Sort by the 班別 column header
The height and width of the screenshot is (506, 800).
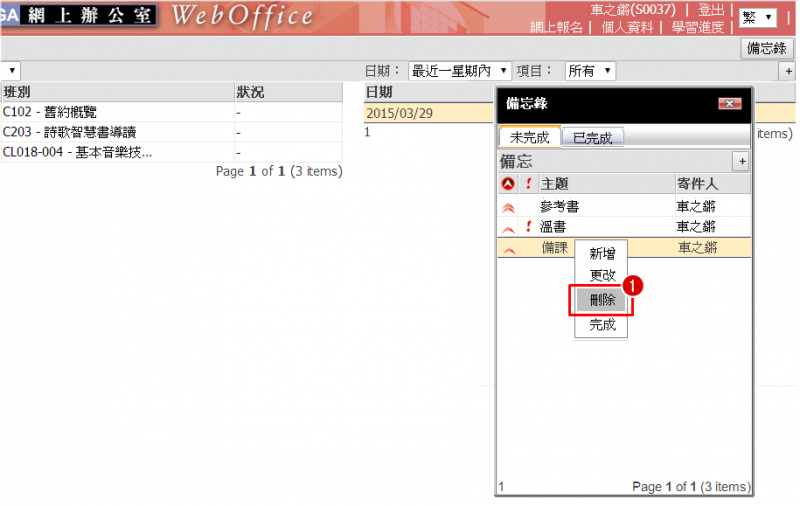click(117, 92)
